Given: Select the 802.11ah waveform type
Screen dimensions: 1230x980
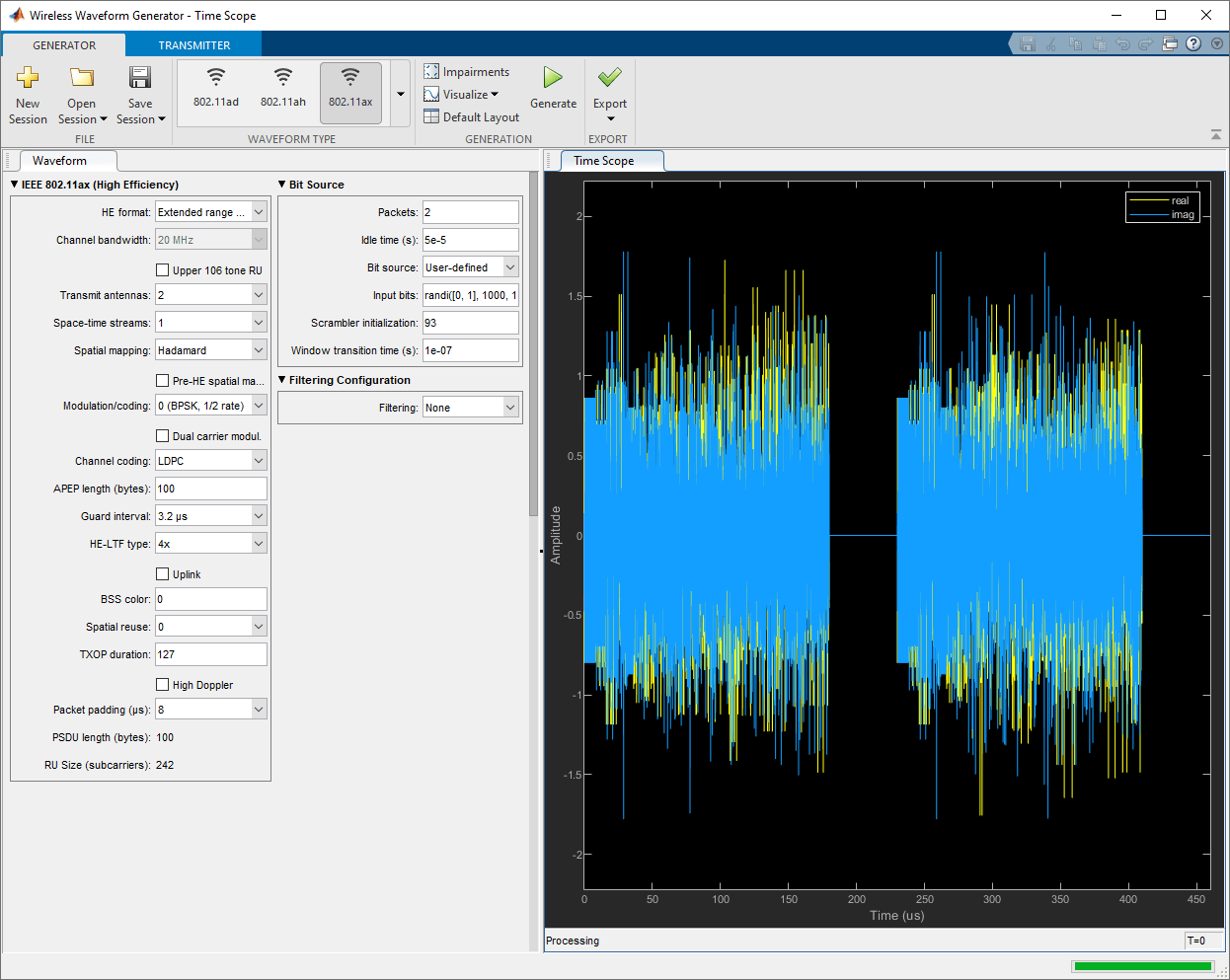Looking at the screenshot, I should pos(283,89).
